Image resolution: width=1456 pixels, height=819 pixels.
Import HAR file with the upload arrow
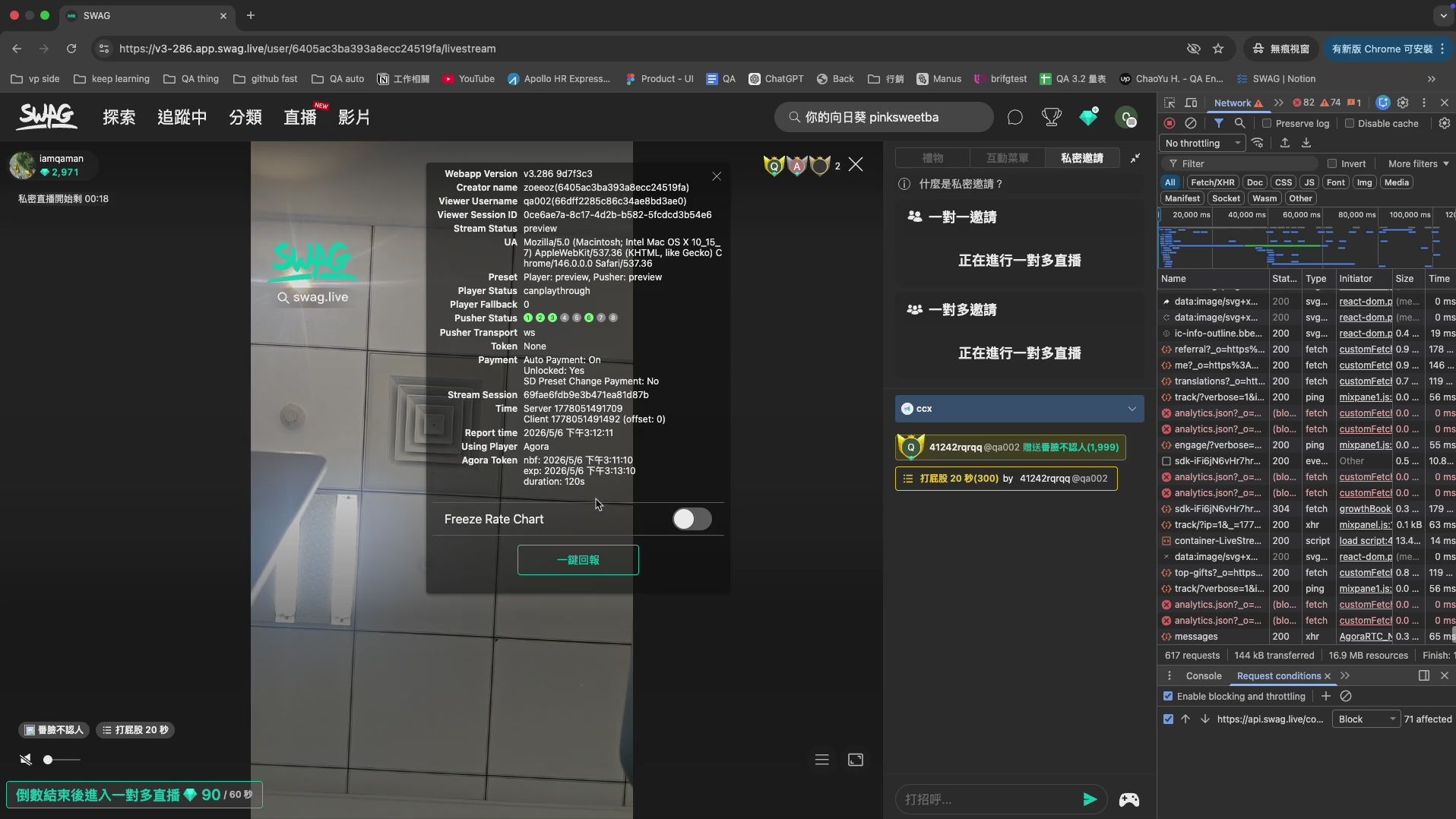click(1285, 143)
